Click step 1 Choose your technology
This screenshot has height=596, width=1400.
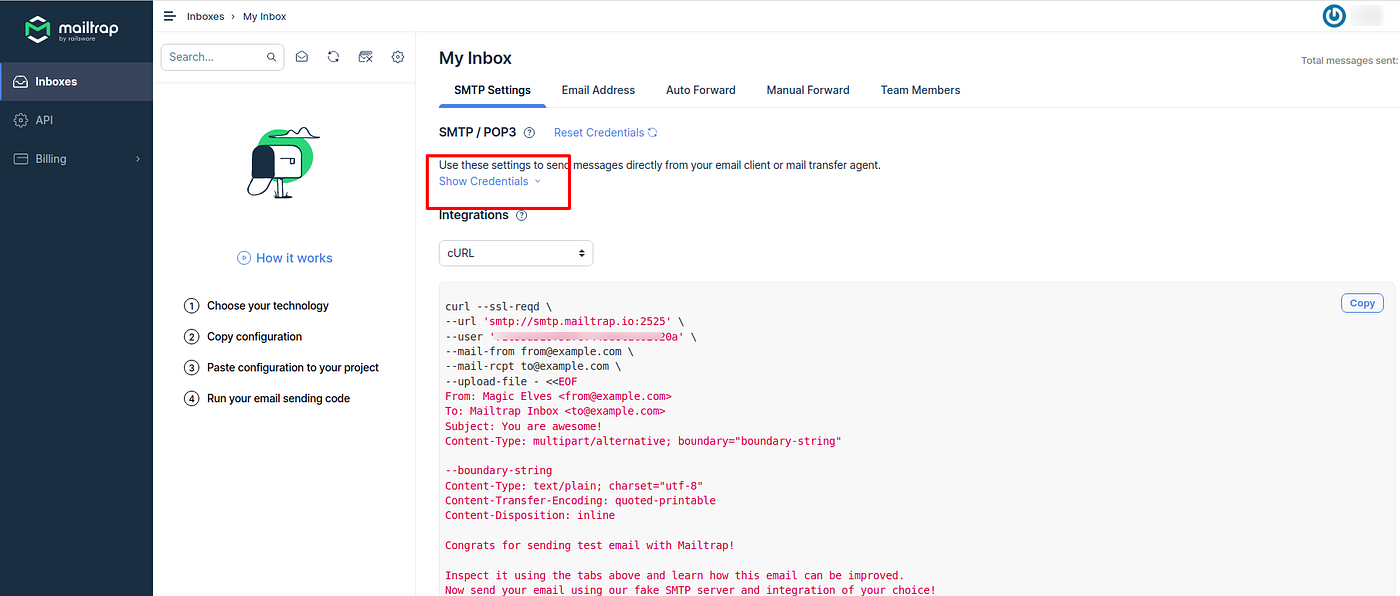point(256,306)
